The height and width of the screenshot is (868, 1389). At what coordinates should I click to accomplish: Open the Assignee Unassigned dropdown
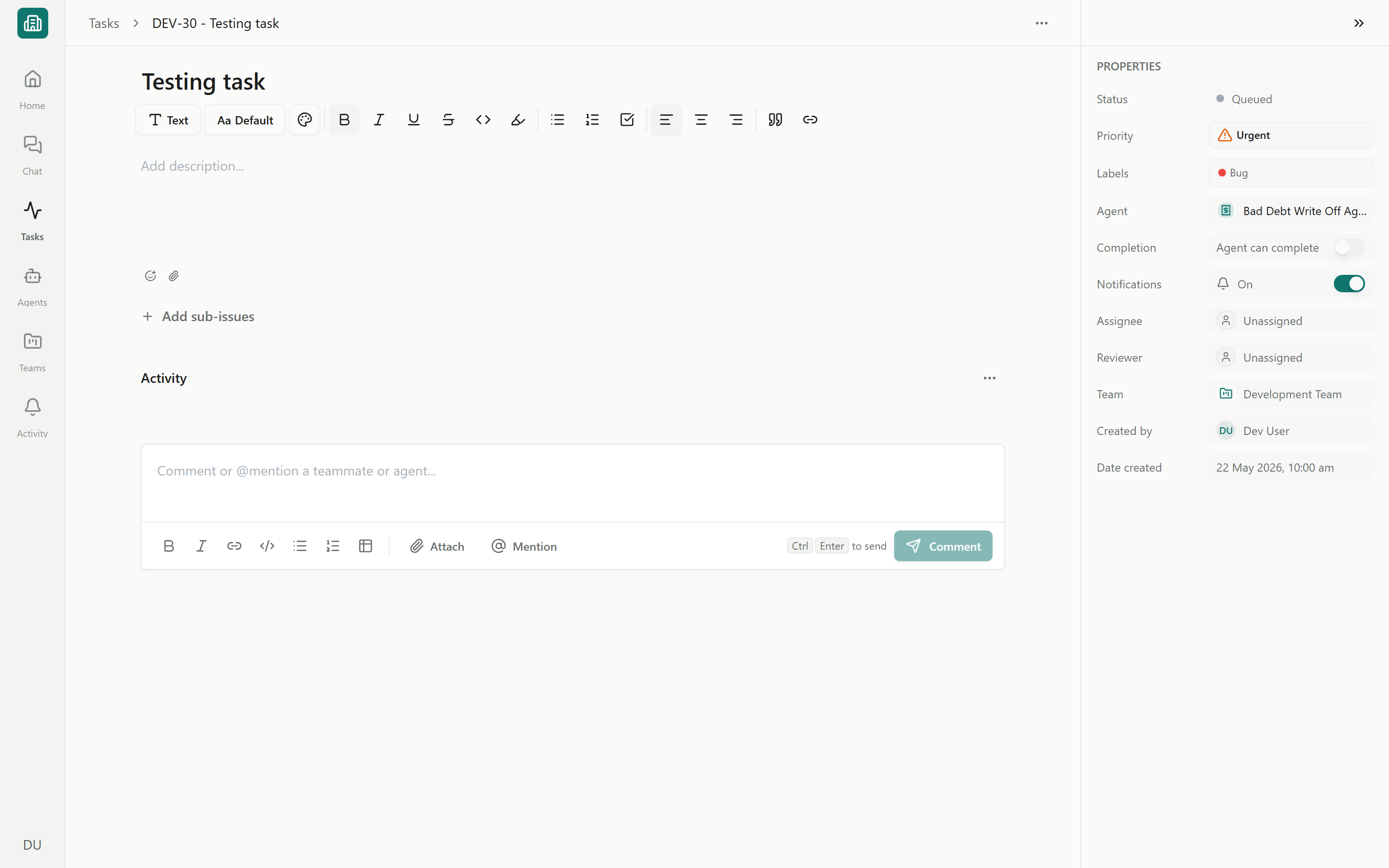pos(1291,320)
